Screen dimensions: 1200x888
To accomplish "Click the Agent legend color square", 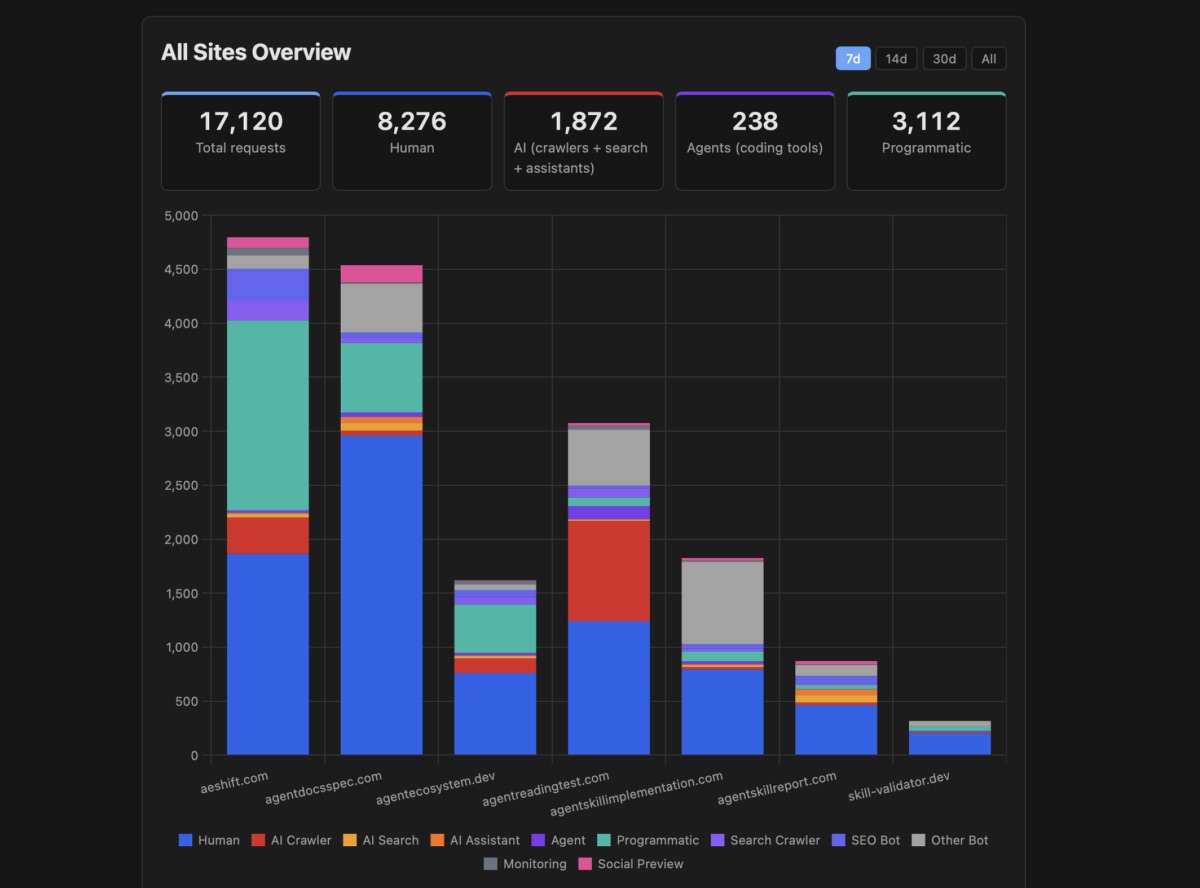I will (x=536, y=840).
